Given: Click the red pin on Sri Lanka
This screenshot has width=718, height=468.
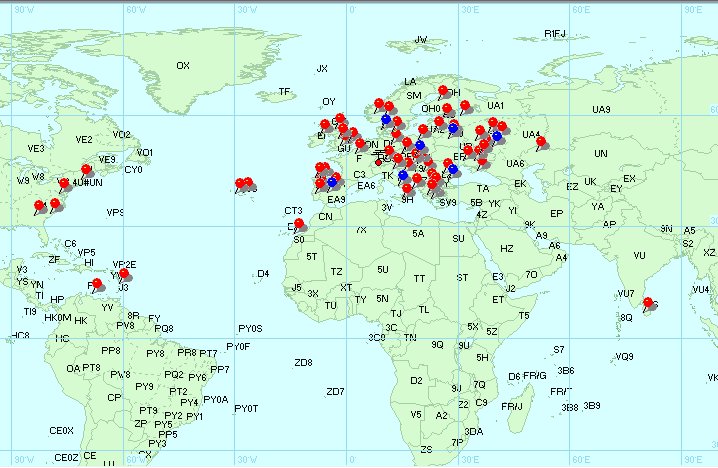Looking at the screenshot, I should [x=647, y=302].
